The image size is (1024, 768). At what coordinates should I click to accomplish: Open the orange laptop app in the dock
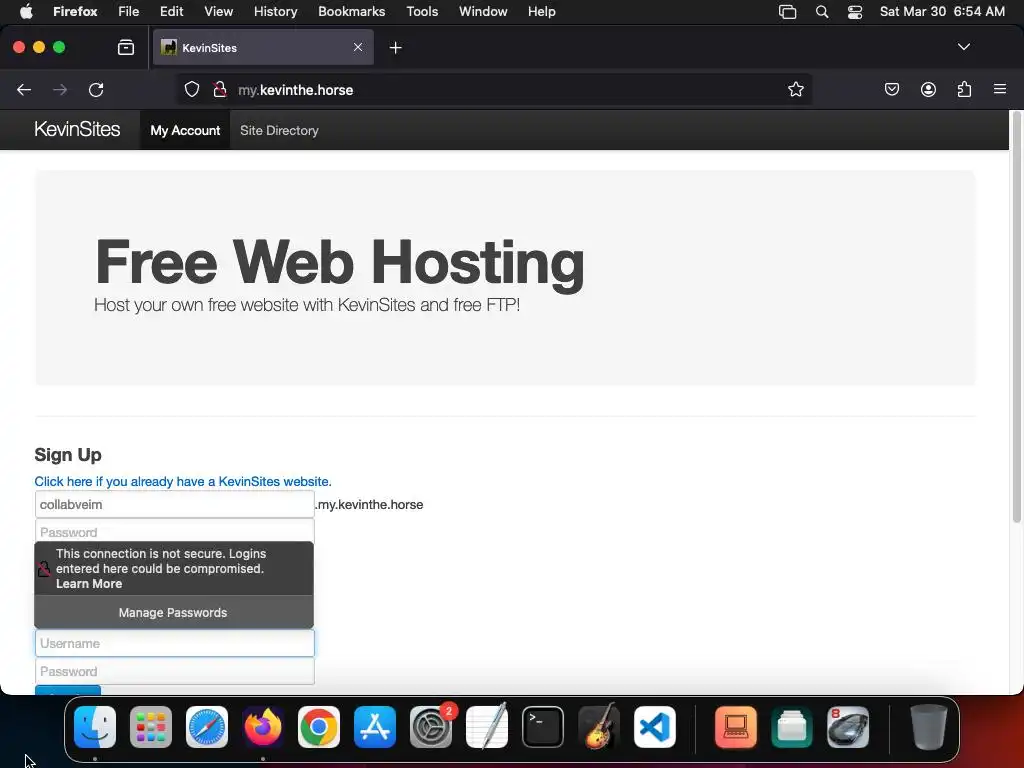tap(736, 727)
